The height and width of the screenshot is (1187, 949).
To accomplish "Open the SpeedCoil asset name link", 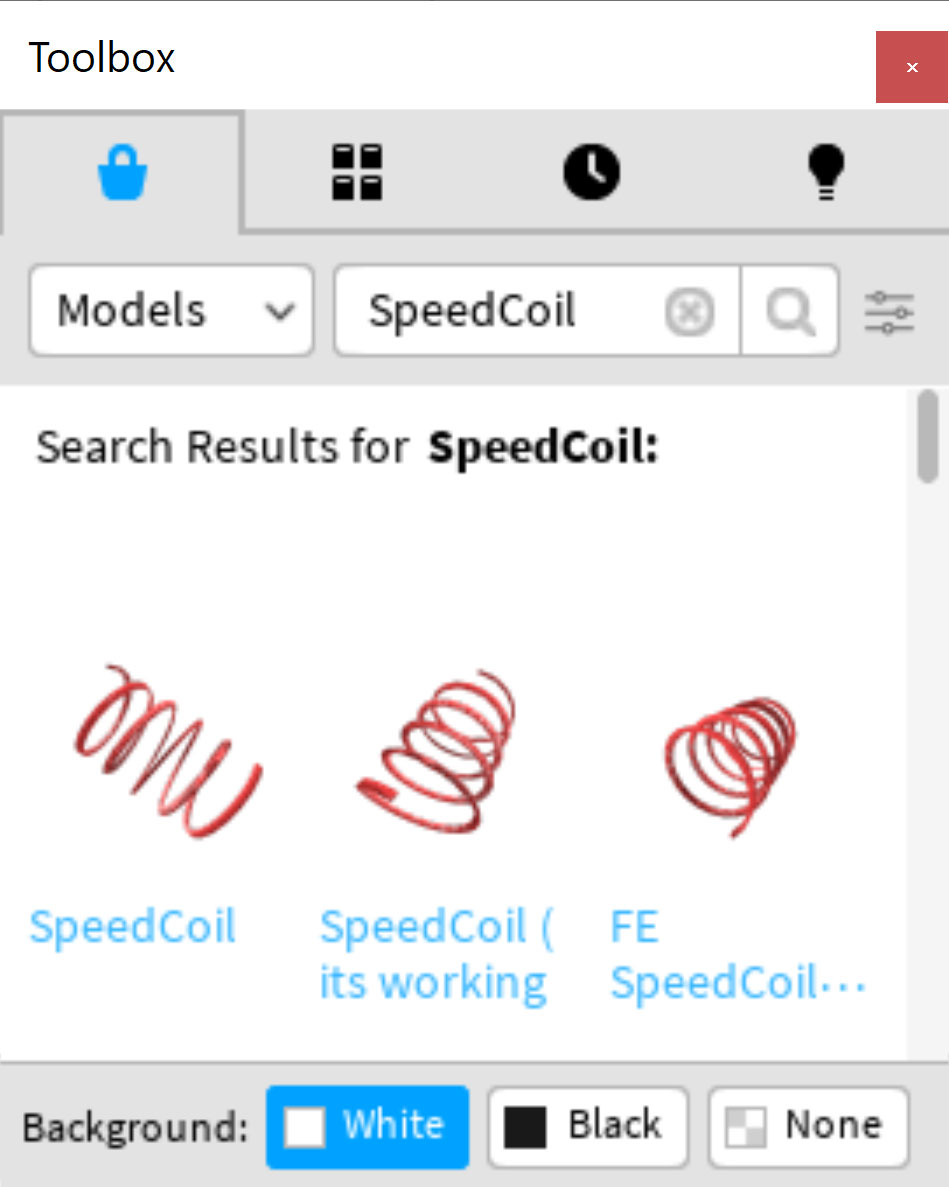I will pos(132,926).
